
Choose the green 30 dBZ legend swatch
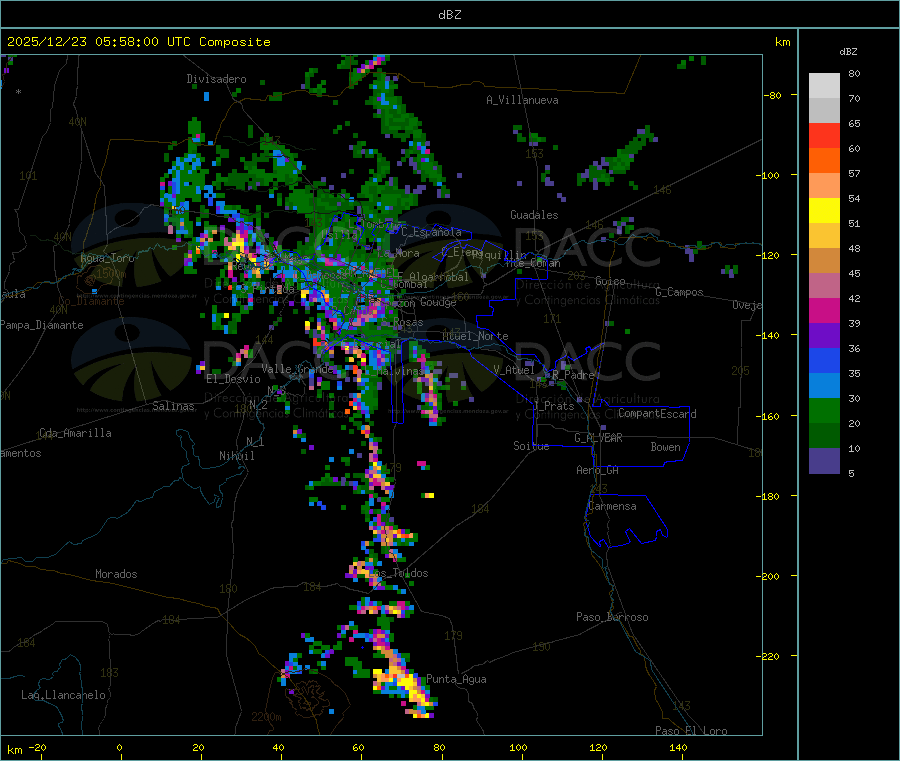824,410
